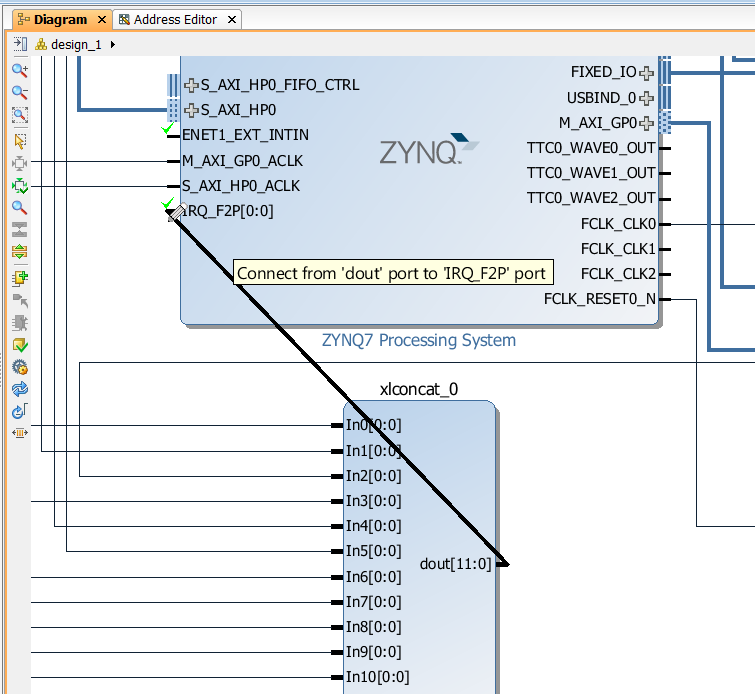Image resolution: width=755 pixels, height=694 pixels.
Task: Click the Customize Block chip icon
Action: 20,323
